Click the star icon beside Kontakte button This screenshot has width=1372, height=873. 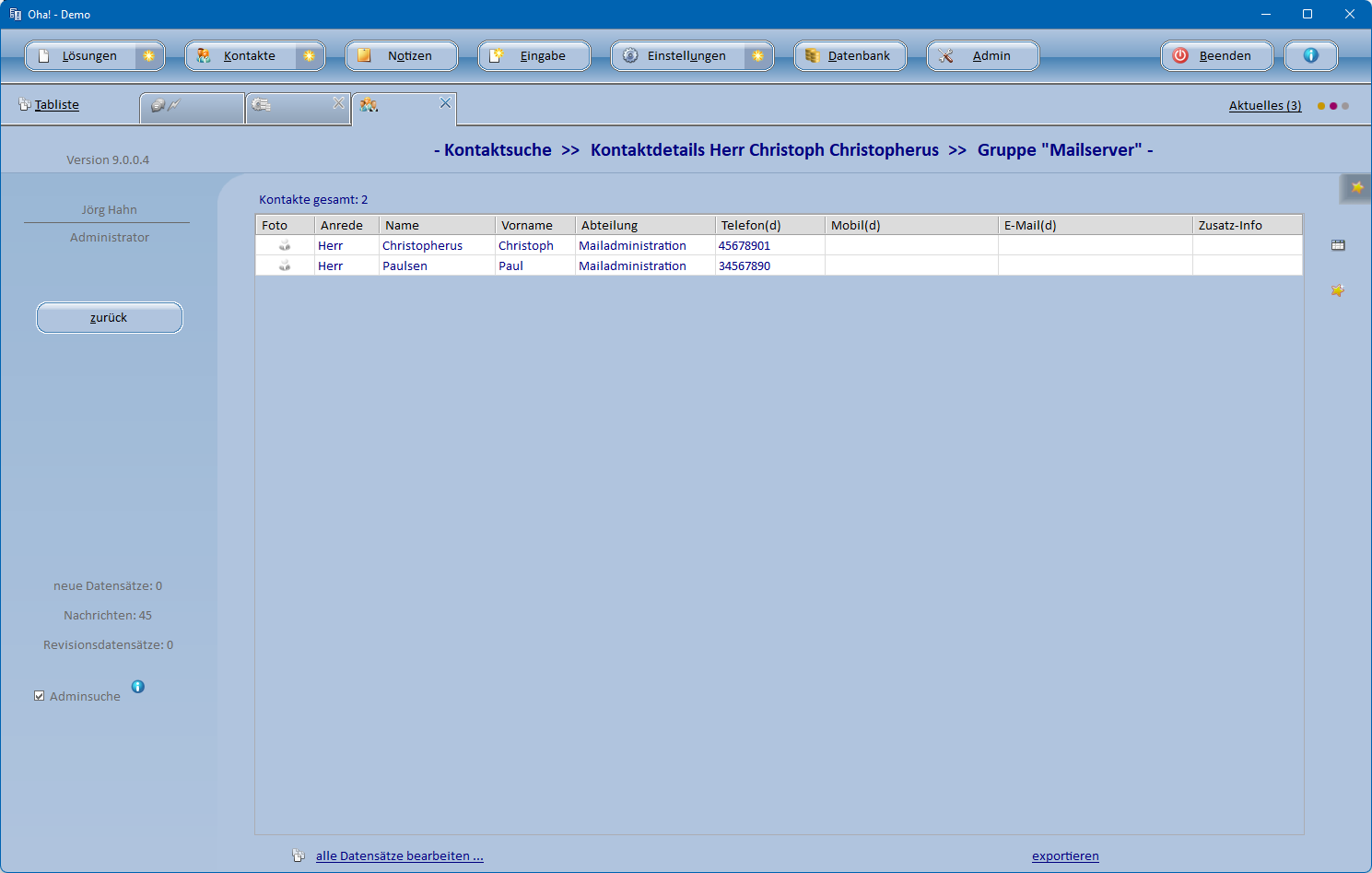point(309,56)
